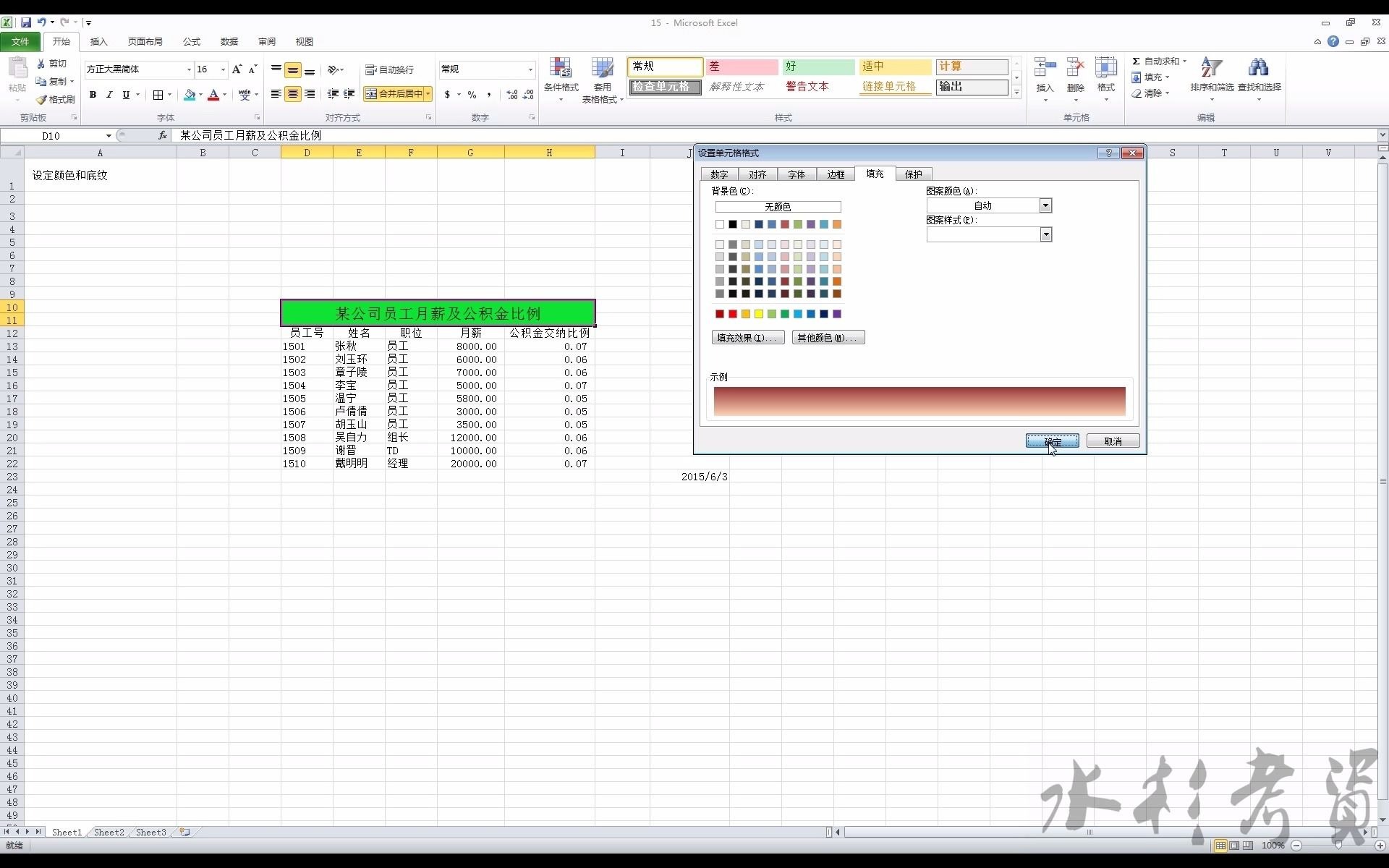This screenshot has width=1389, height=868.
Task: Click the Increase Indent icon
Action: [x=349, y=94]
